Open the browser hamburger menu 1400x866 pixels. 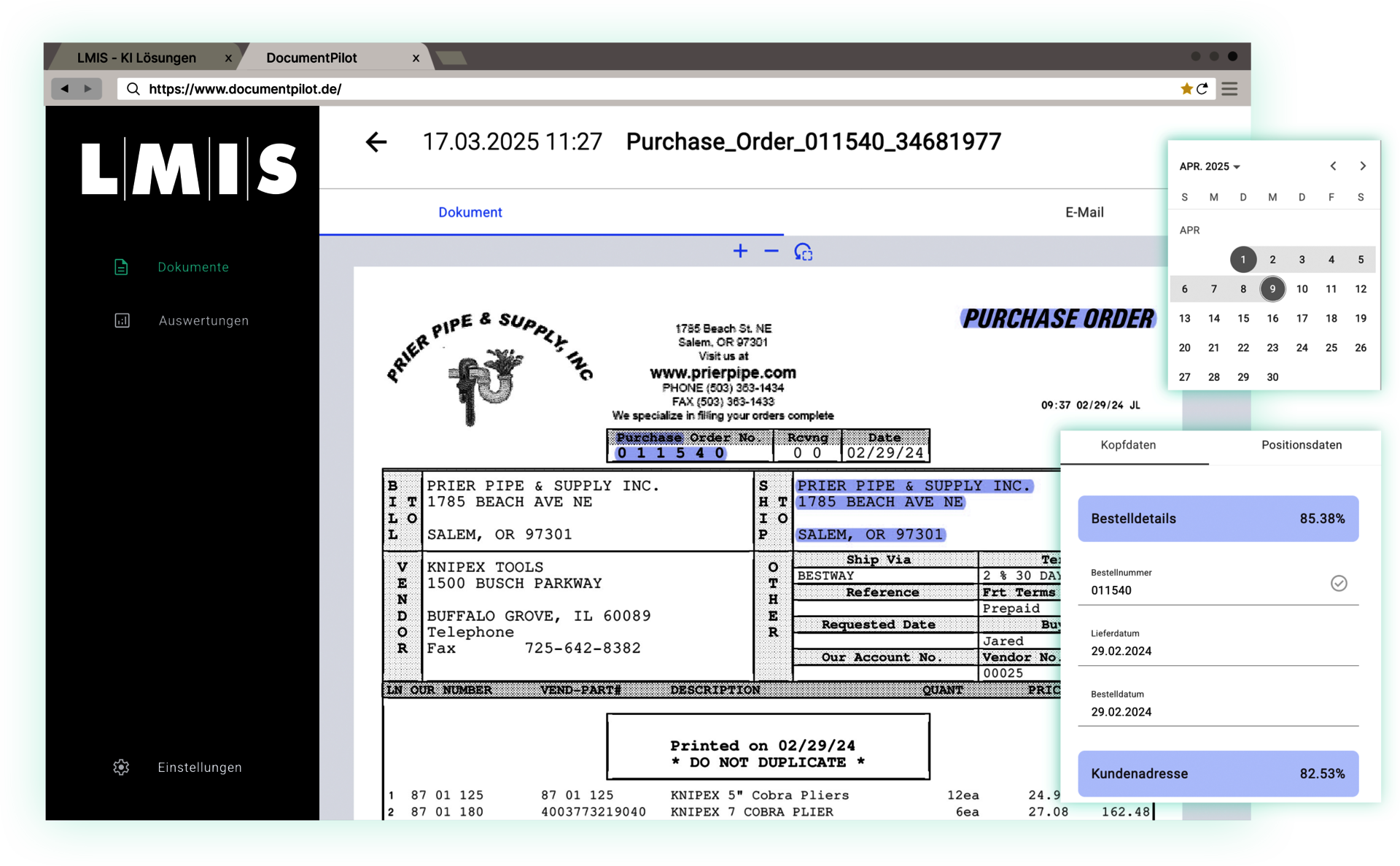pos(1229,89)
